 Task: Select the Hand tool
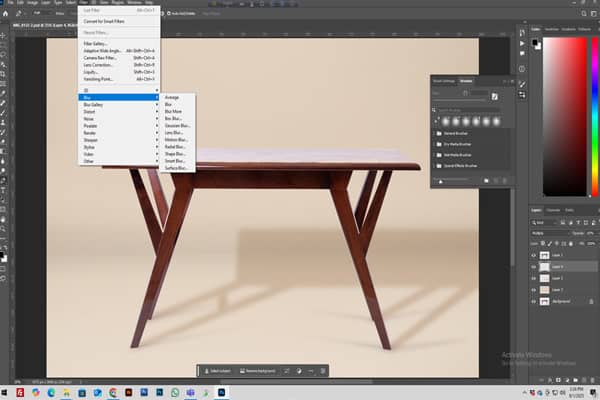3,220
